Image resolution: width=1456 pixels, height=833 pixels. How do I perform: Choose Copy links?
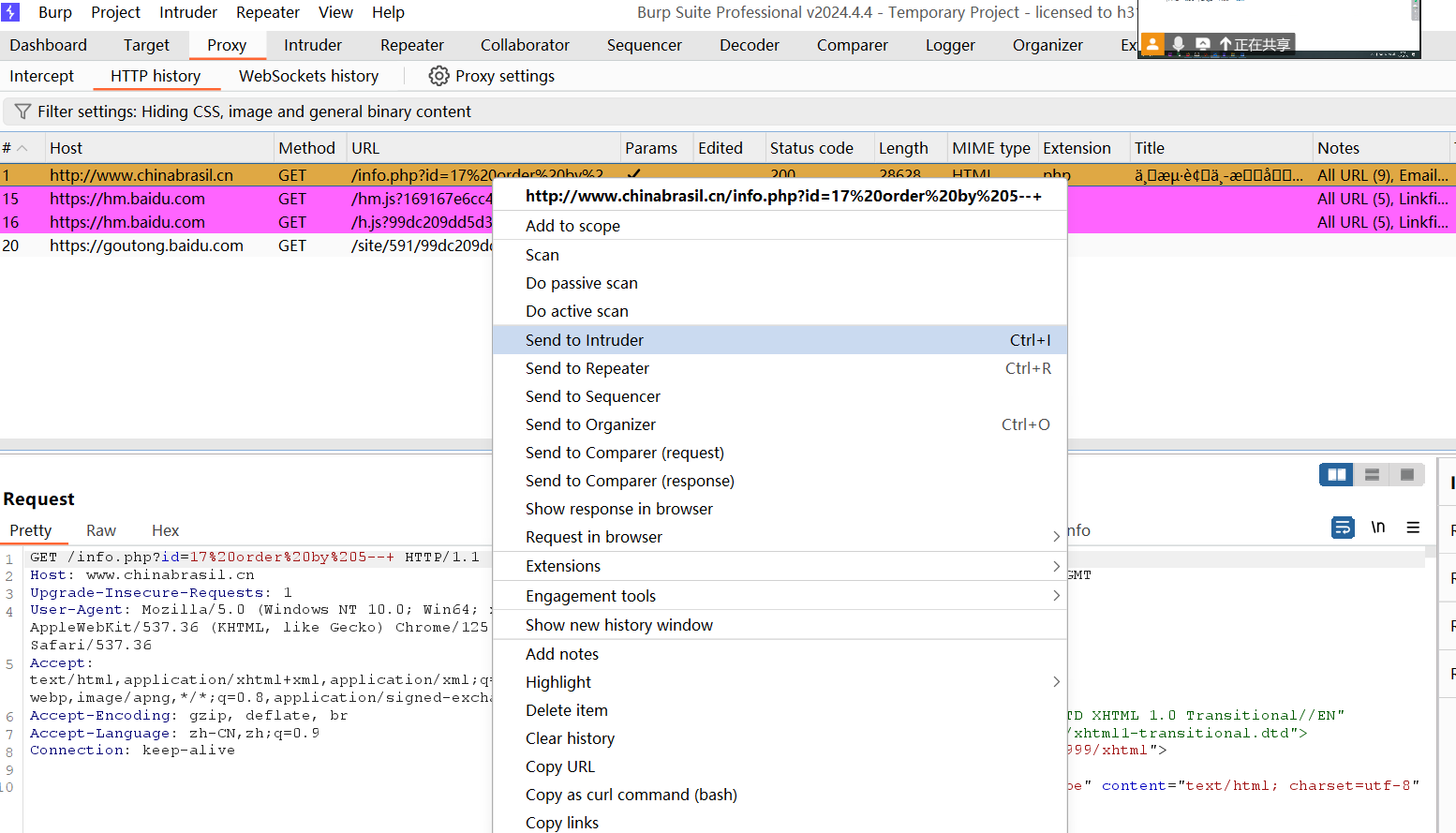click(780, 822)
